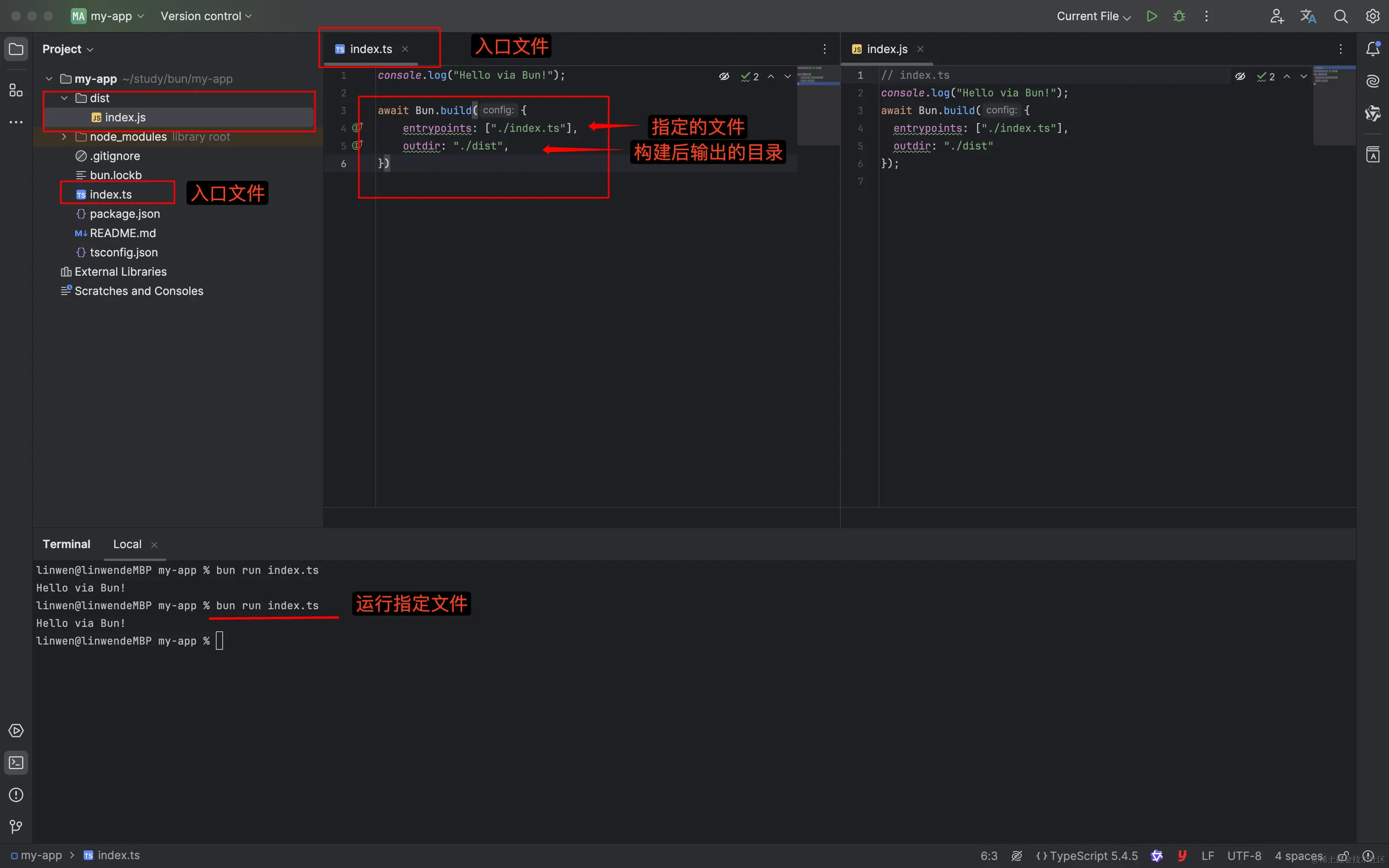Image resolution: width=1389 pixels, height=868 pixels.
Task: Close the Local terminal session
Action: (154, 545)
